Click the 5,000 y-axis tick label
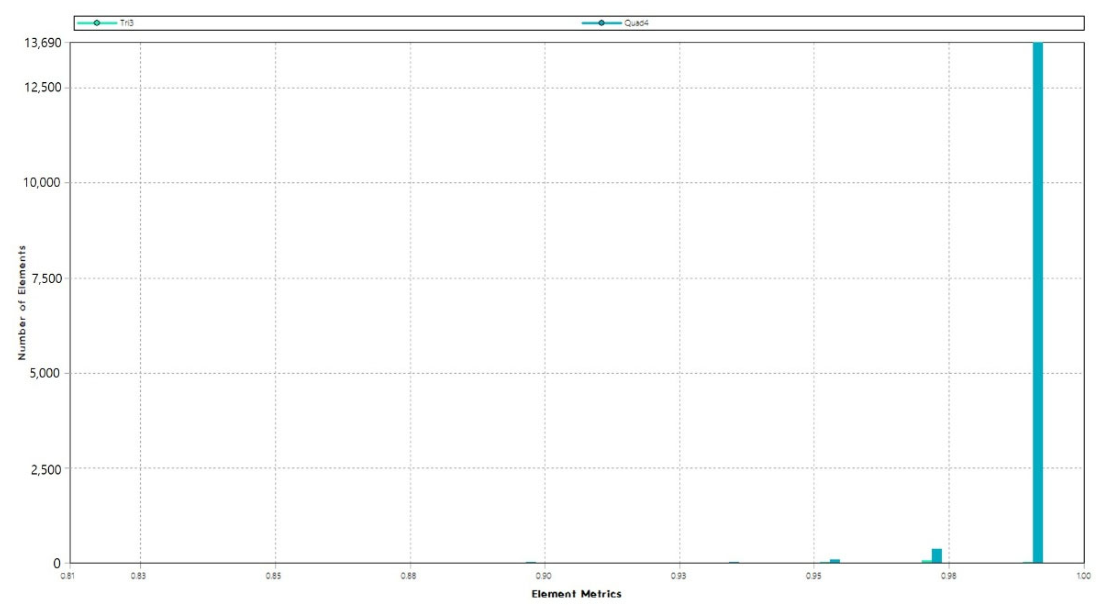The image size is (1104, 611). tap(46, 373)
